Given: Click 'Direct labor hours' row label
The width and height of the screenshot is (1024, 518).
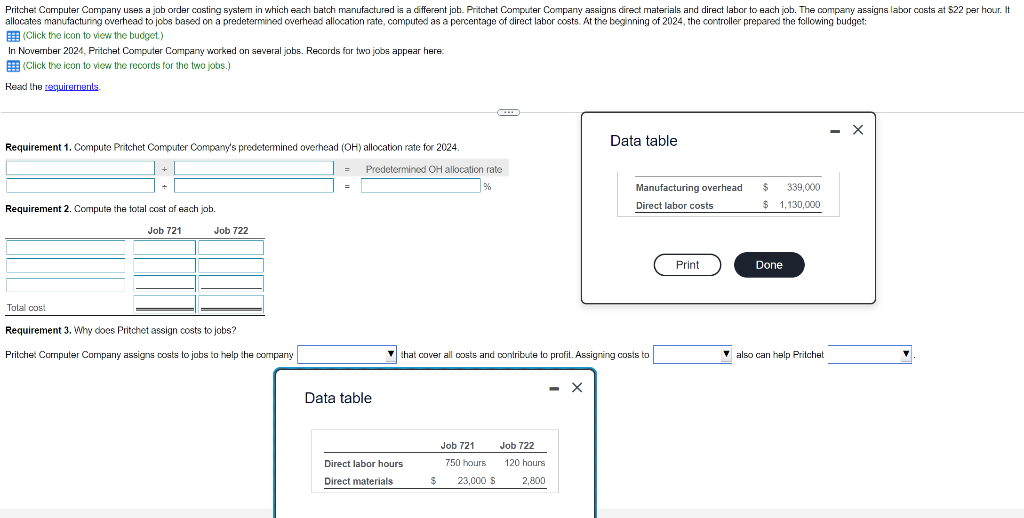Looking at the screenshot, I should pyautogui.click(x=364, y=464).
